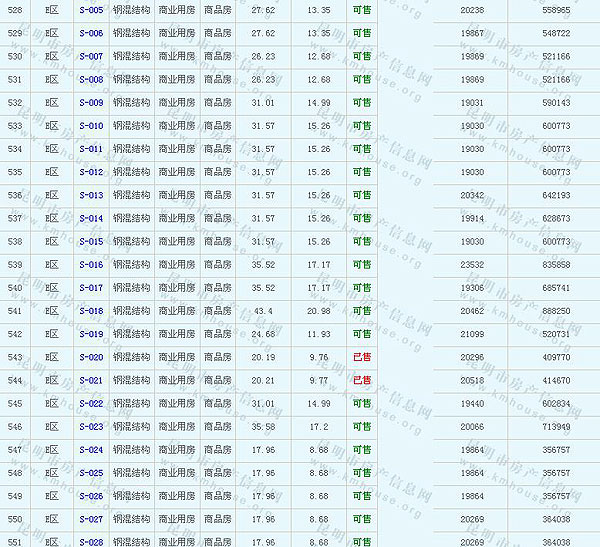Click row number 536

coord(15,195)
